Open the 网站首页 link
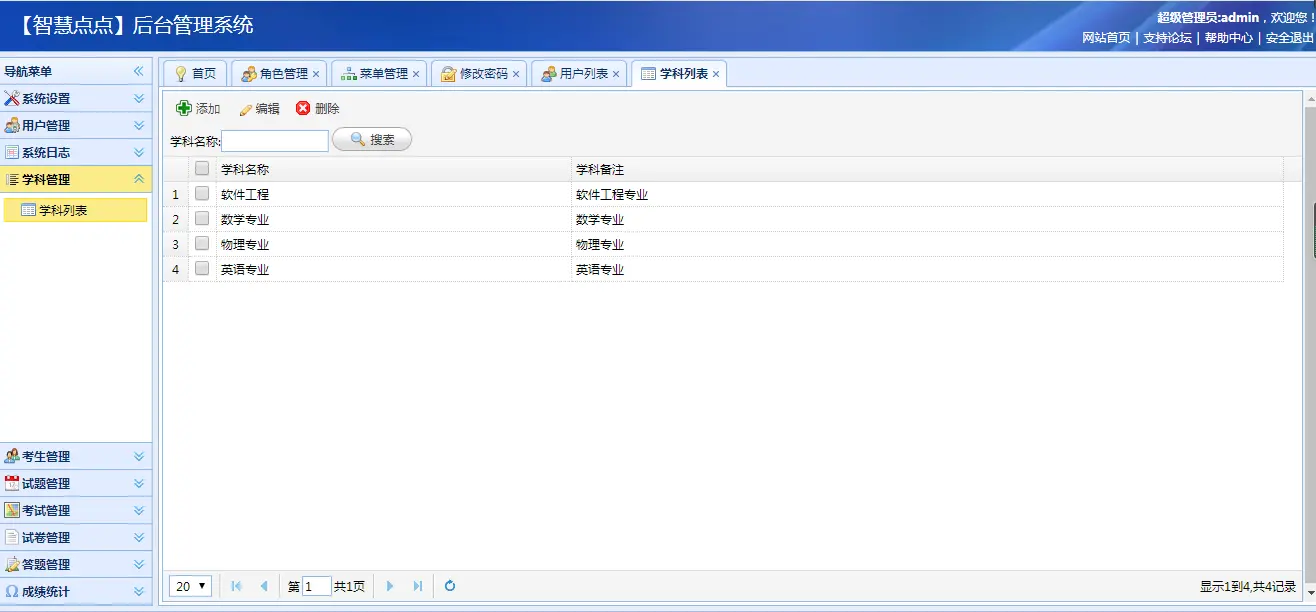Image resolution: width=1316 pixels, height=612 pixels. pos(1106,38)
